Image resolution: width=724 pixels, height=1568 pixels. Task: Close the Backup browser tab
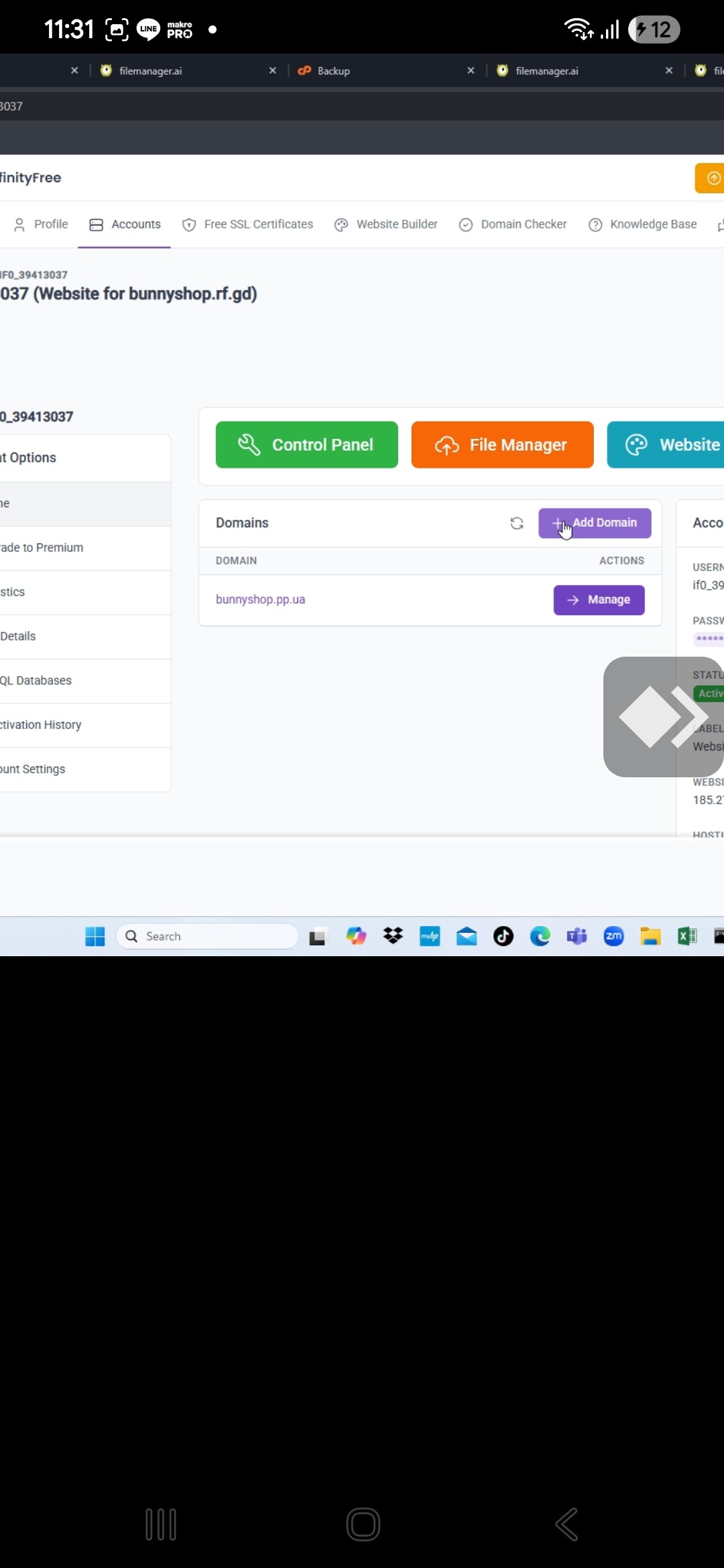(471, 70)
